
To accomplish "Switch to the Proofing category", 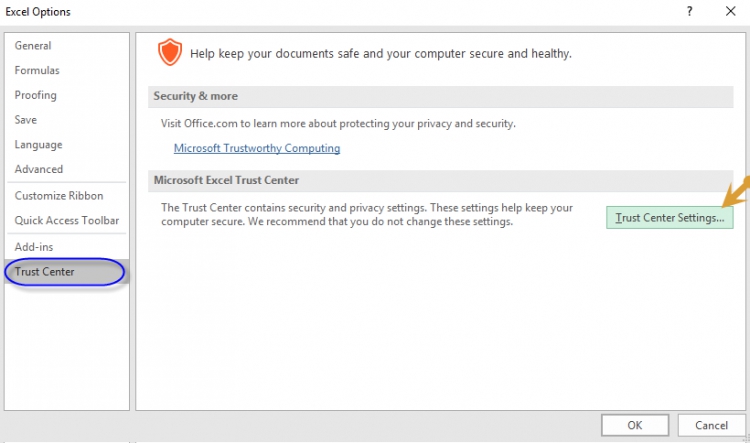I will click(x=36, y=96).
